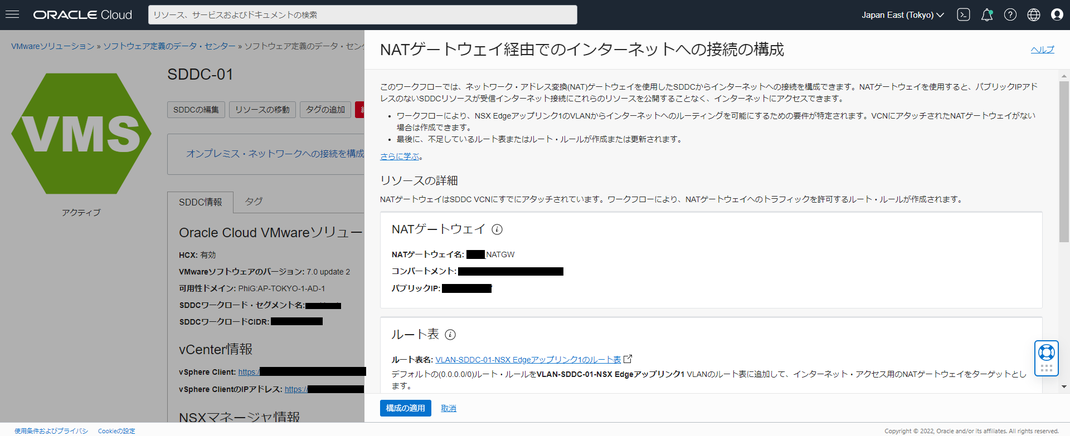The image size is (1070, 436).
Task: Click the NATゲートウェイ info icon
Action: pyautogui.click(x=497, y=229)
